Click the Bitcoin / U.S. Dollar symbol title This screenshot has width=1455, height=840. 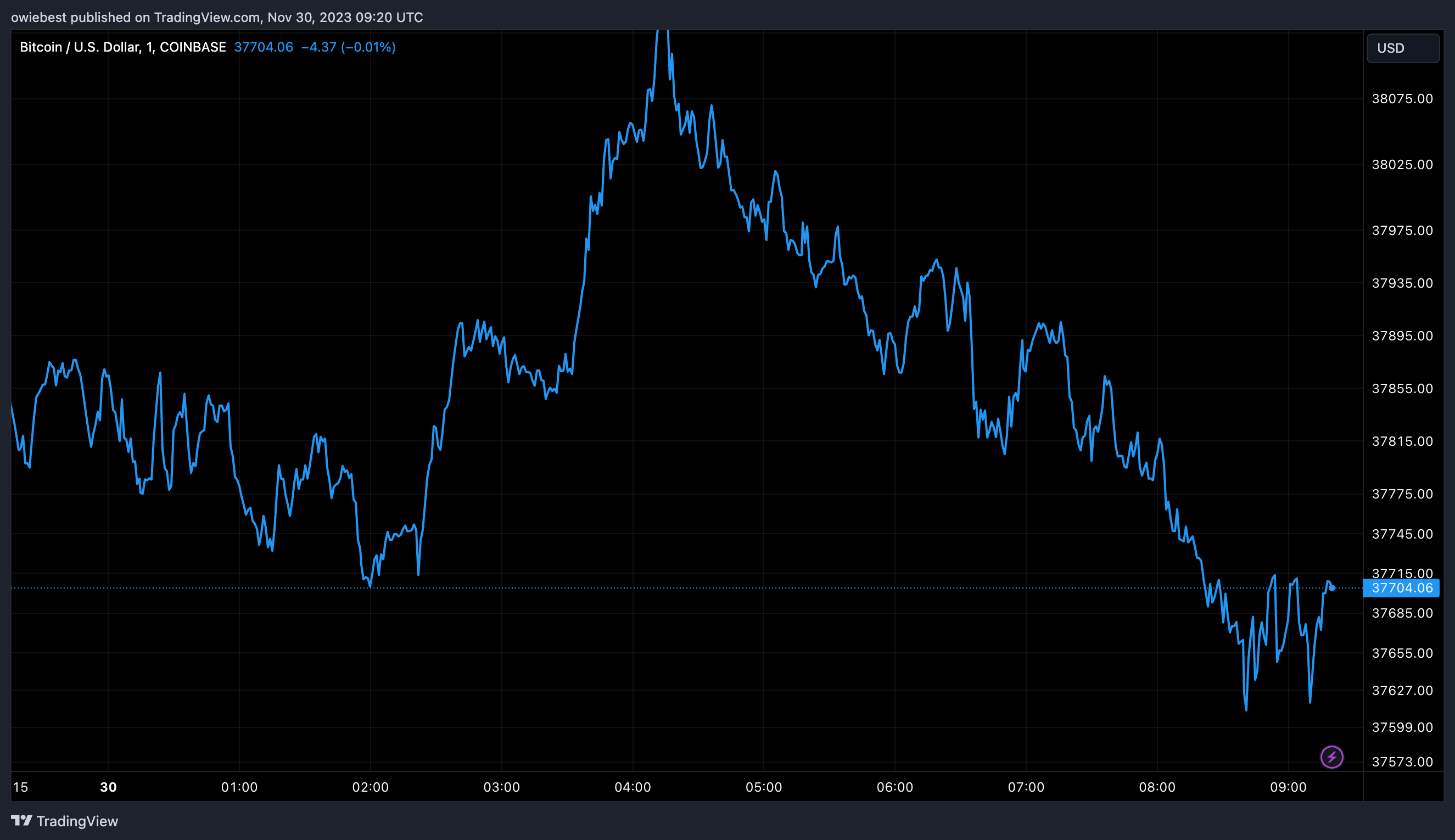122,47
